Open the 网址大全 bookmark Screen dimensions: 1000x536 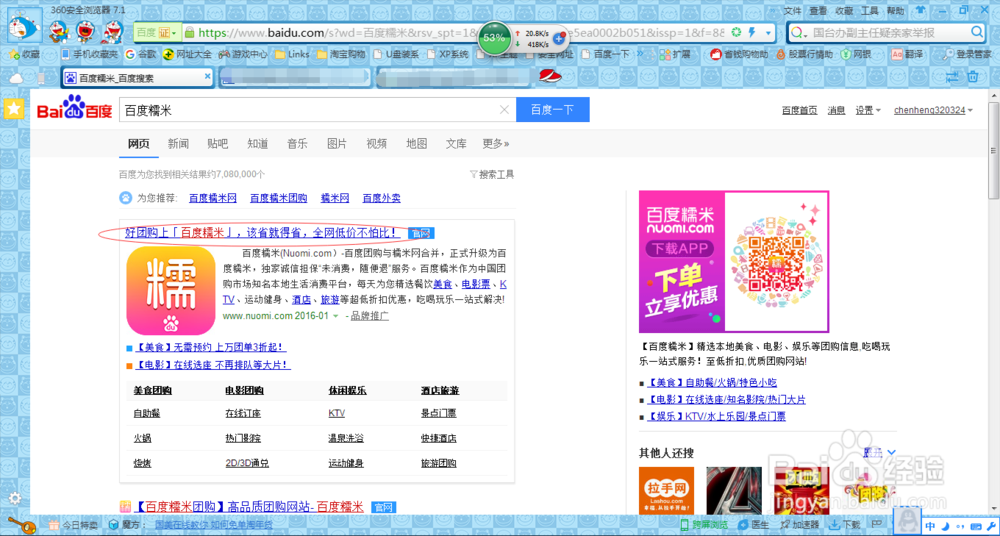tap(188, 55)
